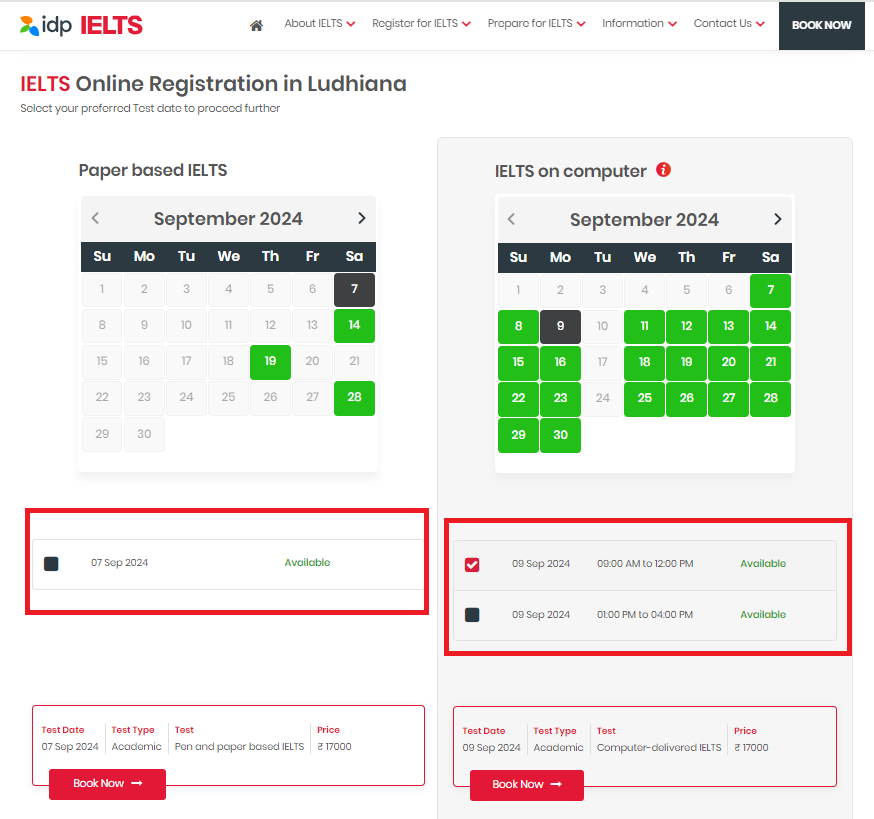This screenshot has width=874, height=819.
Task: Open the Register for IELTS menu
Action: pyautogui.click(x=421, y=22)
